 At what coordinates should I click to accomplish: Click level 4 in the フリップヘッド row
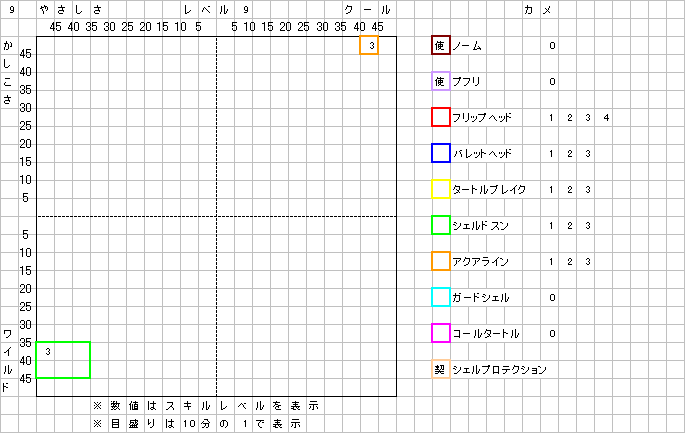[x=606, y=118]
